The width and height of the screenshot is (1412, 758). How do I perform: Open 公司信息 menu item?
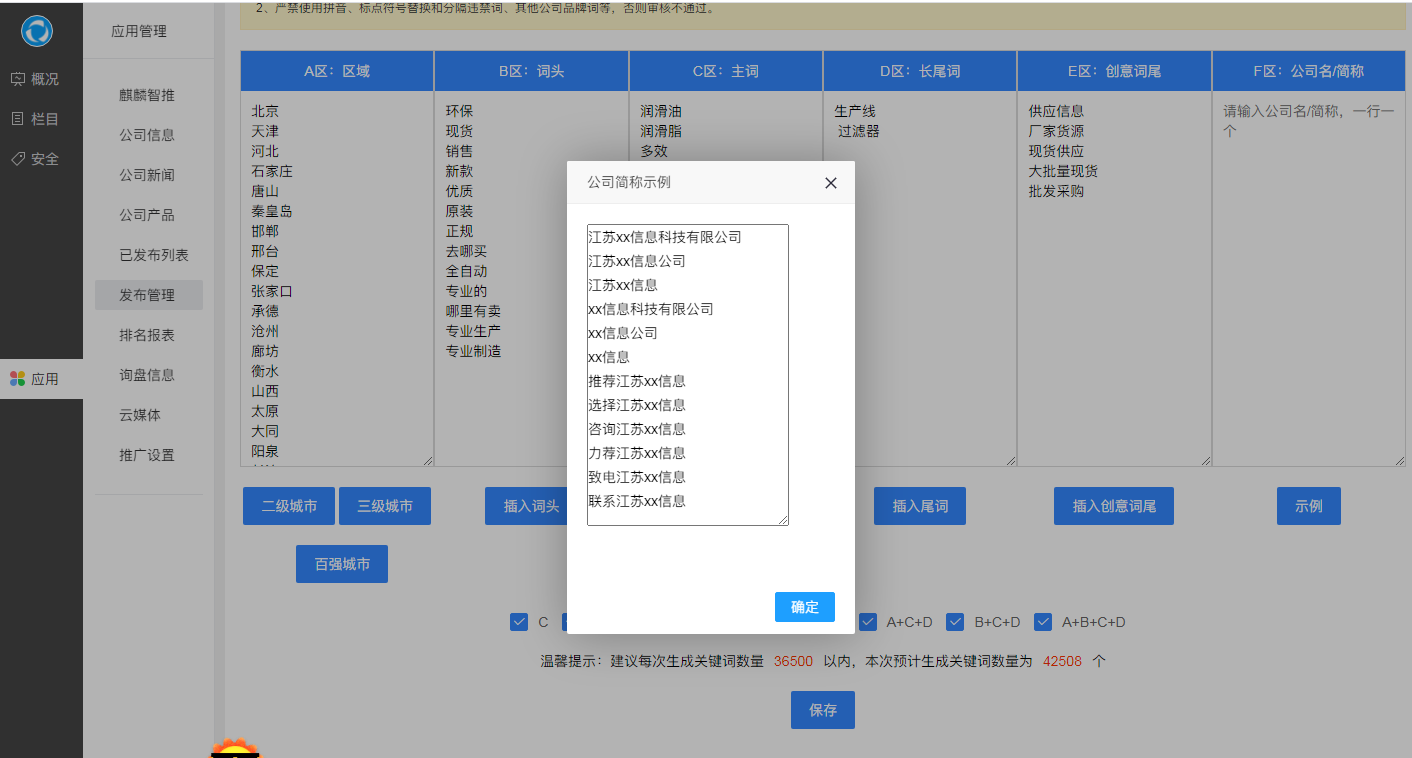(149, 135)
